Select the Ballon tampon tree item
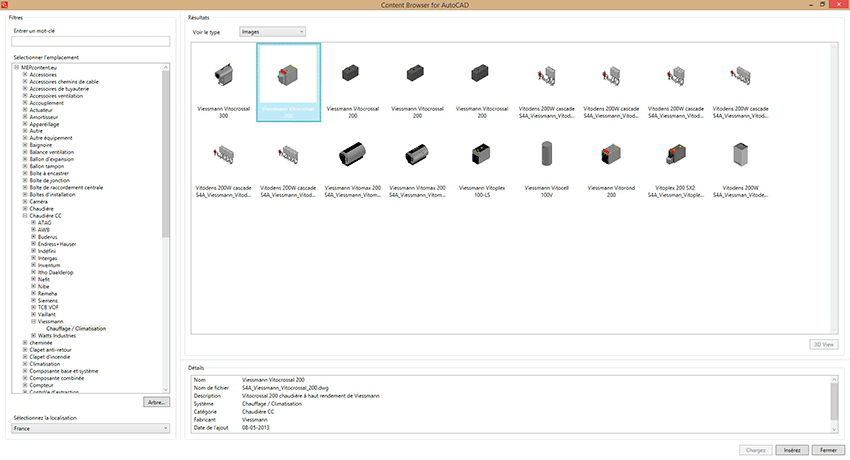 click(47, 166)
